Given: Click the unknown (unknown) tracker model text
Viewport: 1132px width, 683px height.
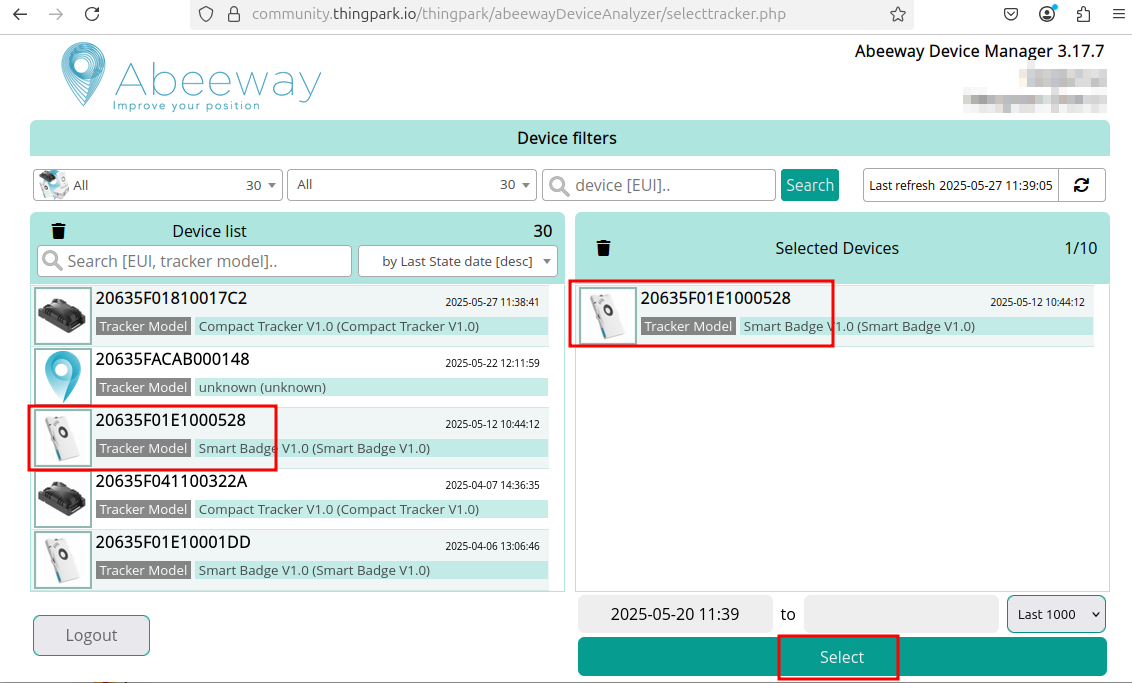Looking at the screenshot, I should click(262, 388).
